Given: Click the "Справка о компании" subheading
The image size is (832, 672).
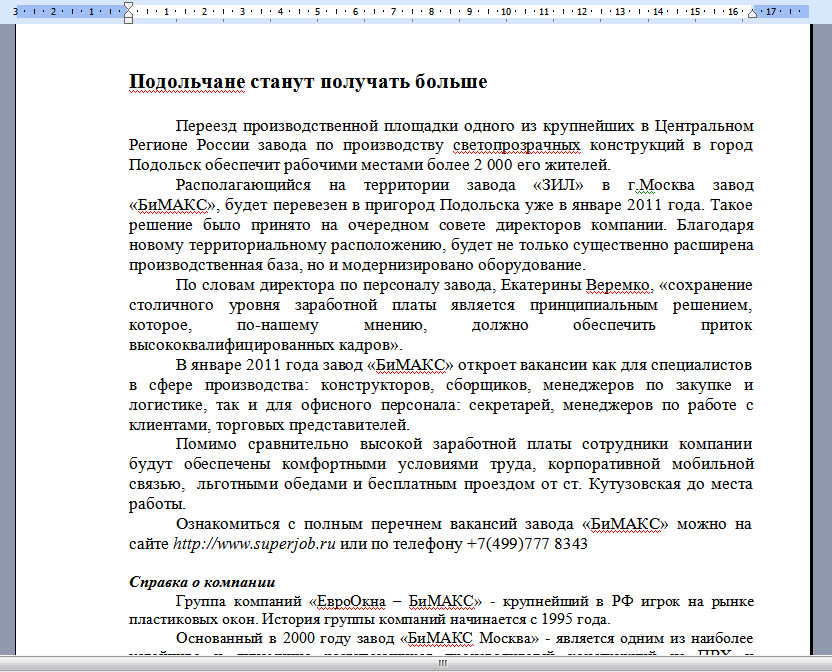Looking at the screenshot, I should coord(202,582).
